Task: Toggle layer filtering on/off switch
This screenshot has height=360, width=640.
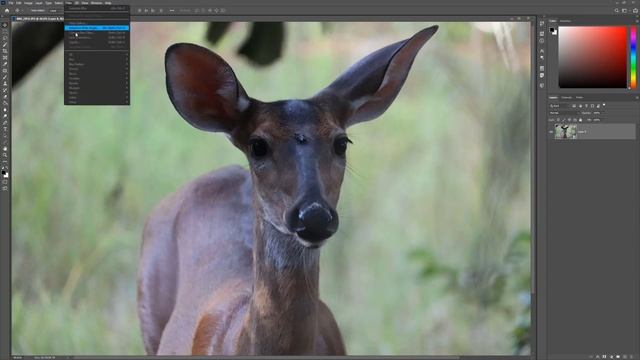Action: point(604,105)
